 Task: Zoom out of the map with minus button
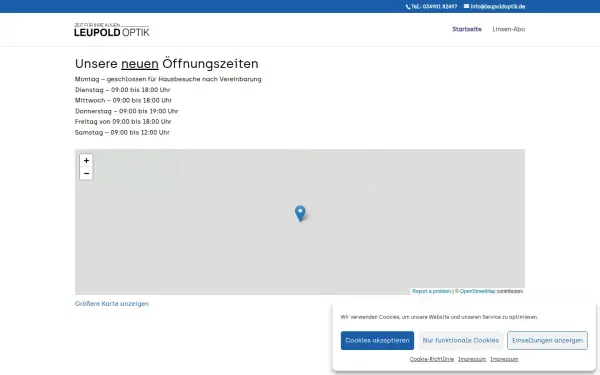pyautogui.click(x=86, y=173)
